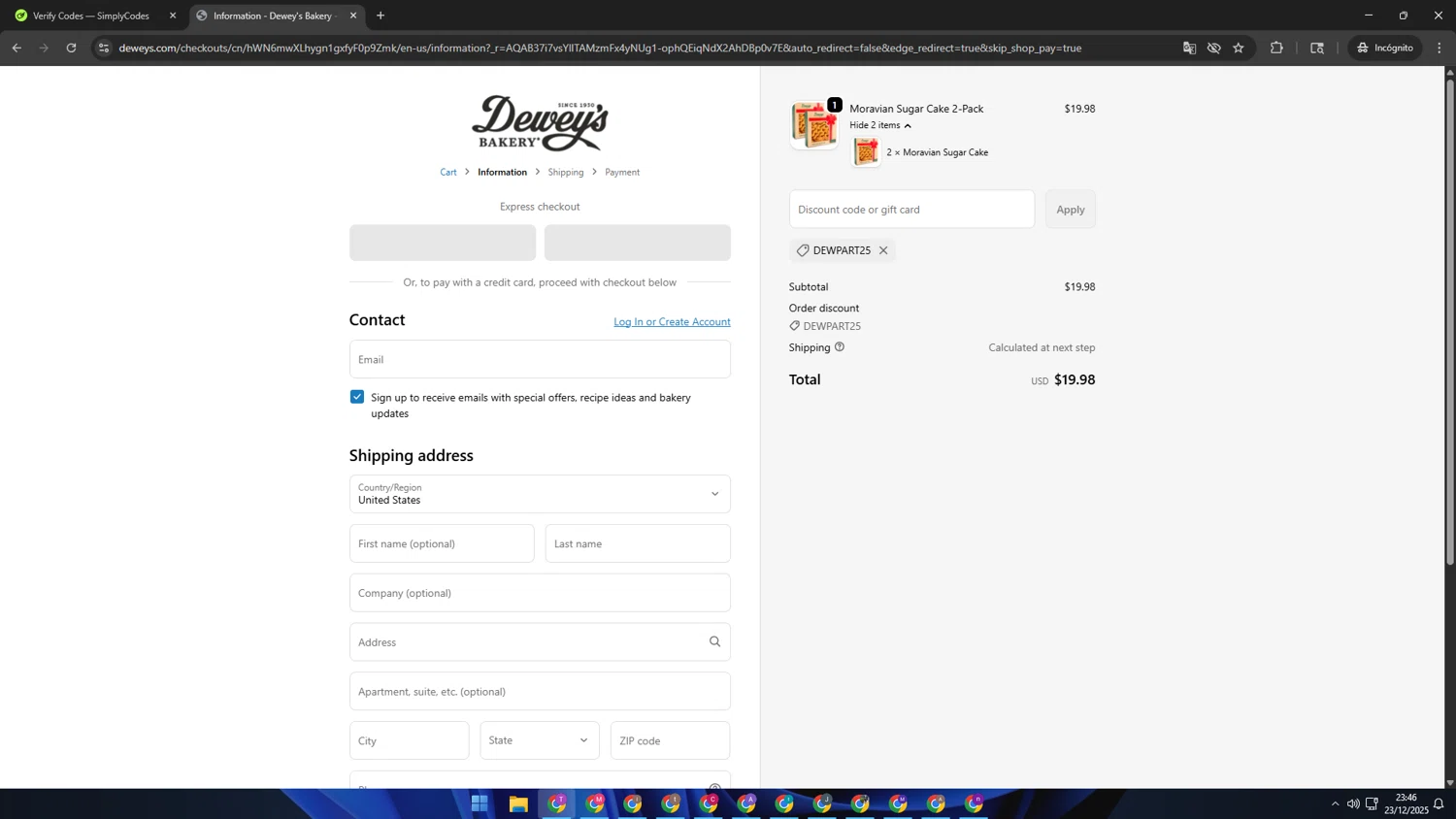Click the Company optional field
The image size is (1456, 819).
(x=540, y=593)
